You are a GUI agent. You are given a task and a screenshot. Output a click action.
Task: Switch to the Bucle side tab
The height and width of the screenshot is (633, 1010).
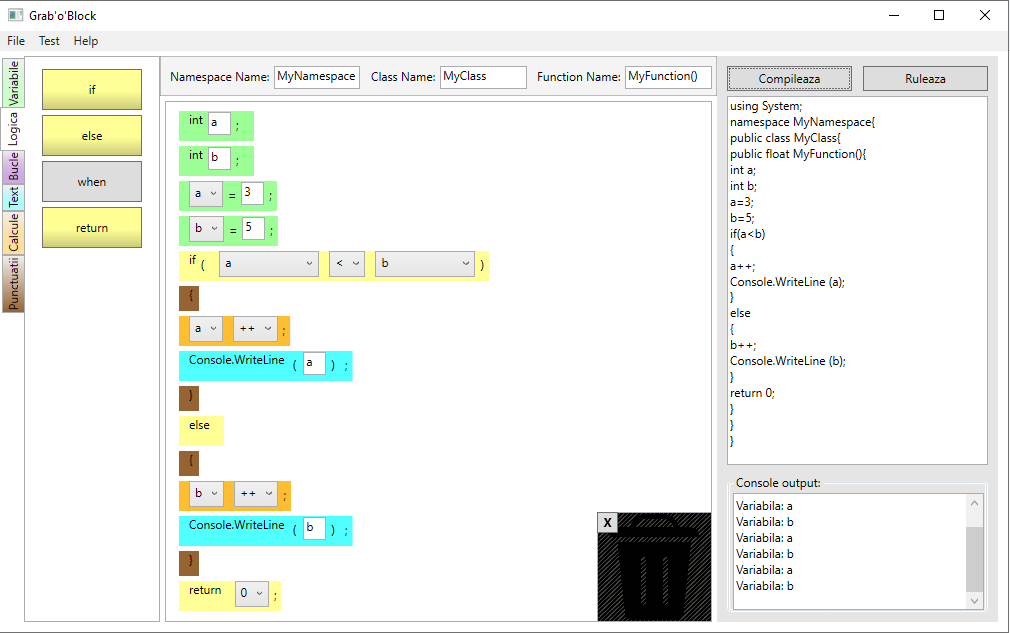(13, 166)
